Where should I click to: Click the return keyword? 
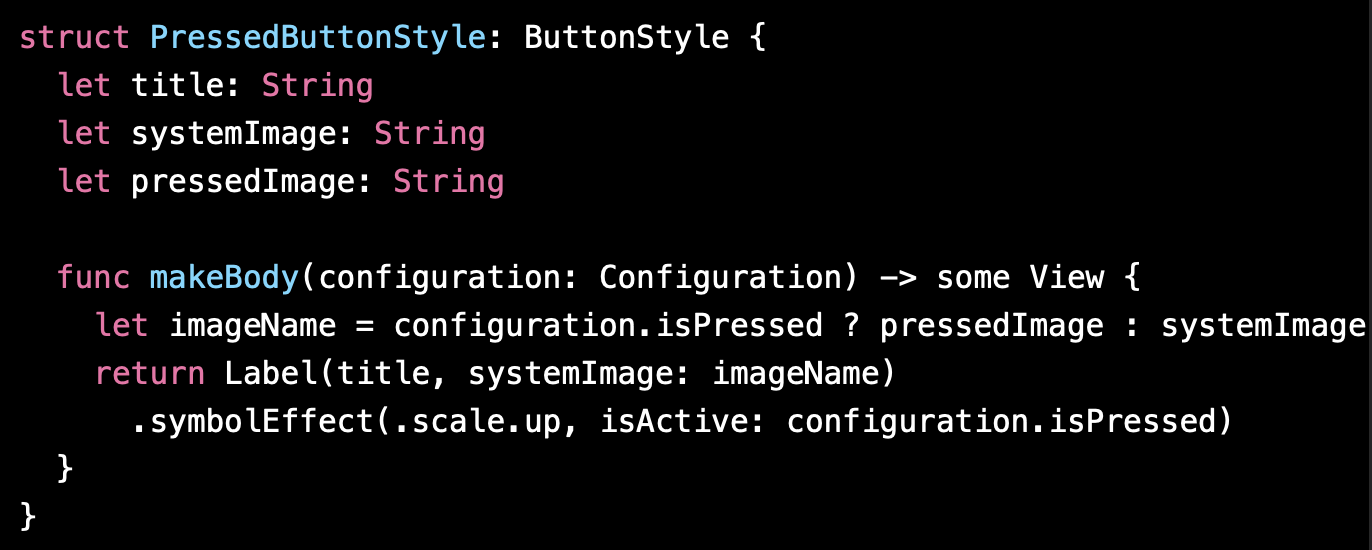pyautogui.click(x=150, y=373)
